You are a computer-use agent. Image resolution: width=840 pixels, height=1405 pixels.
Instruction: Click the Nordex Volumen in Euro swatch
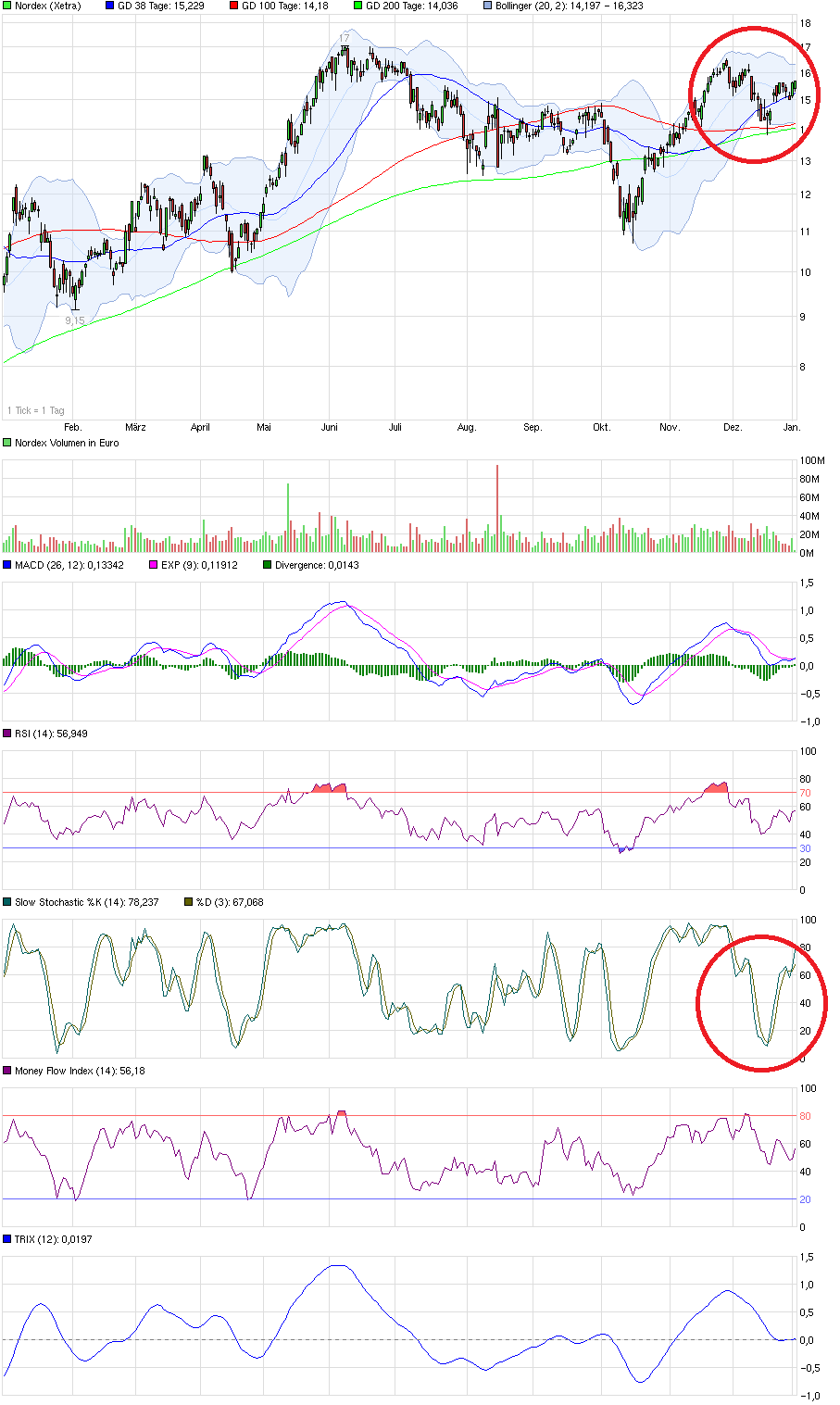7,443
